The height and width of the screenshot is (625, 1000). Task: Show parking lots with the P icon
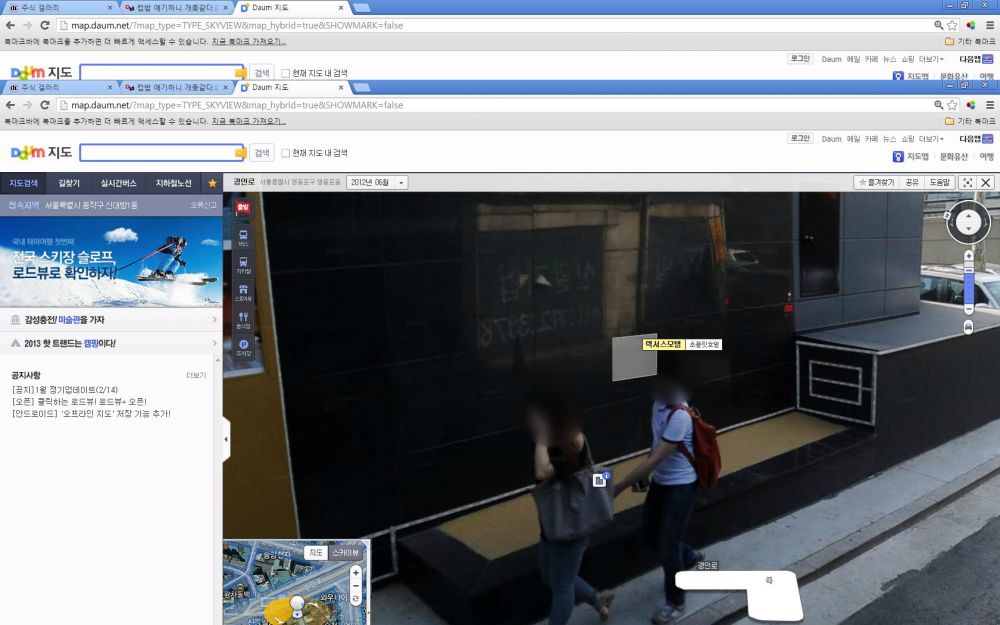point(243,347)
